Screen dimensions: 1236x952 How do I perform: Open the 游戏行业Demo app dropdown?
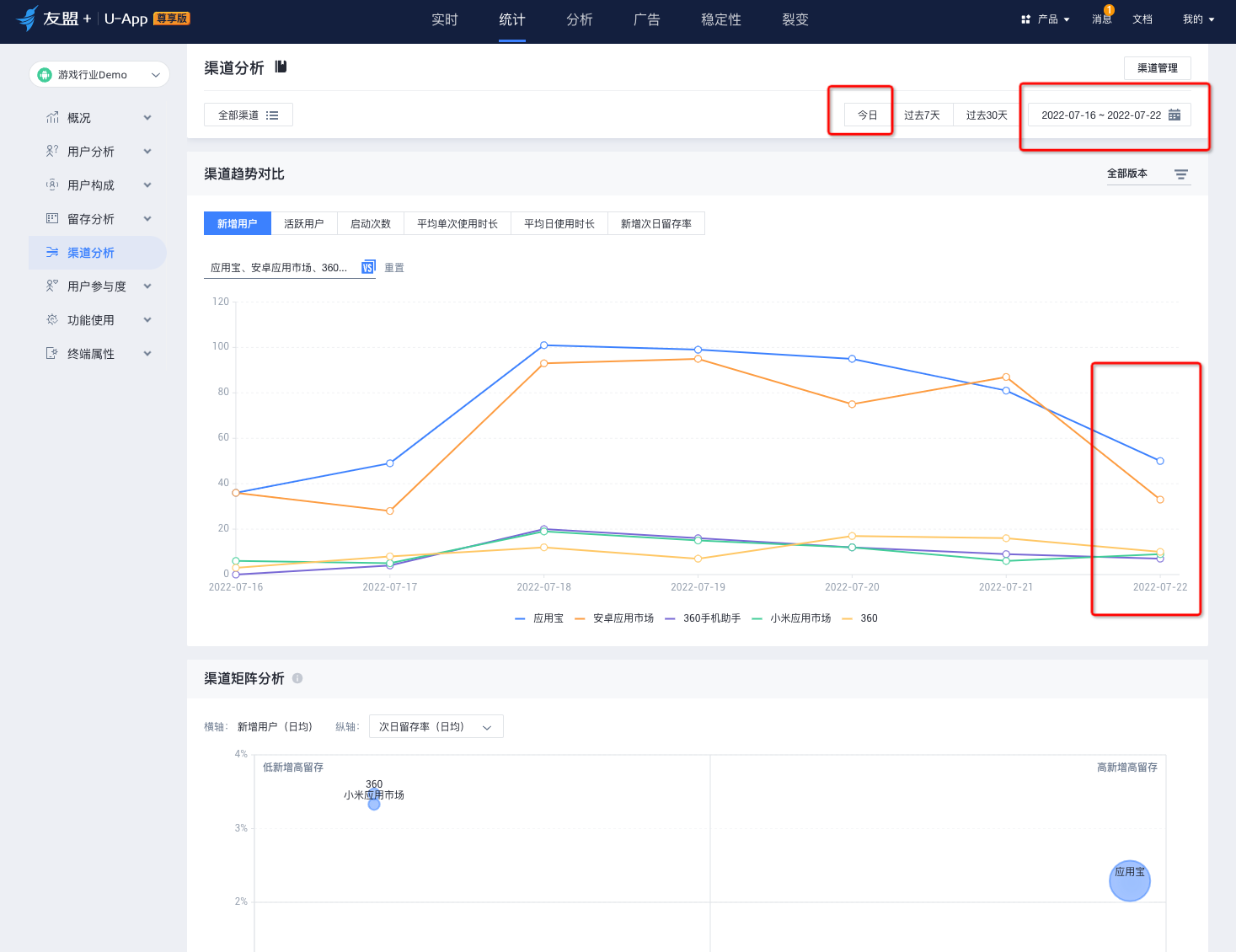point(99,75)
